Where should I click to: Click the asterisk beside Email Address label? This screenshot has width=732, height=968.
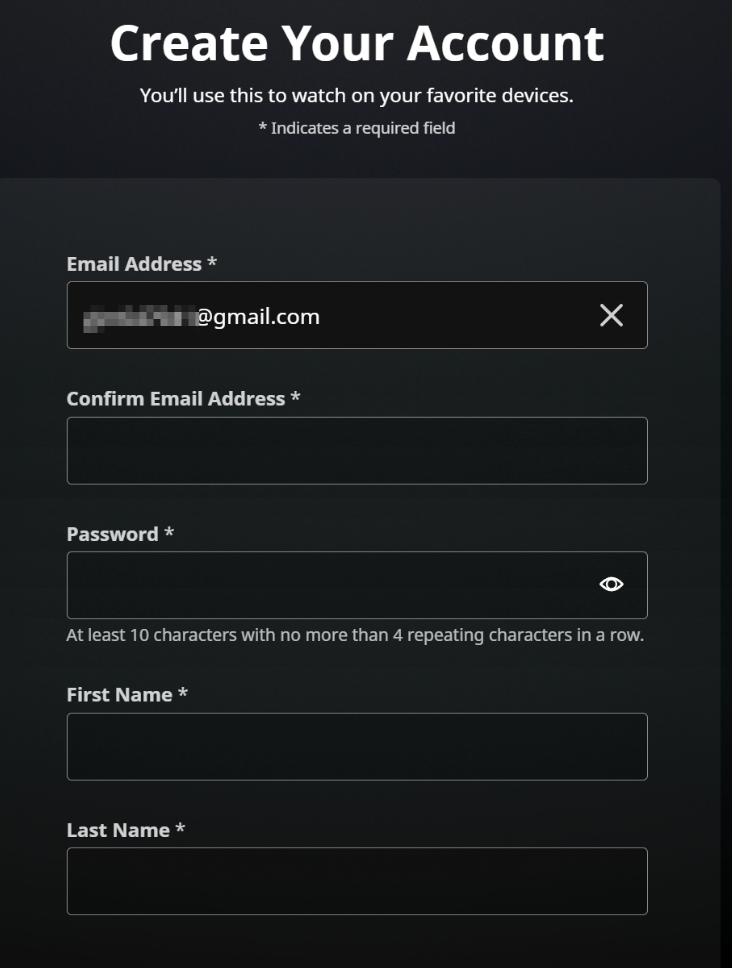tap(212, 264)
